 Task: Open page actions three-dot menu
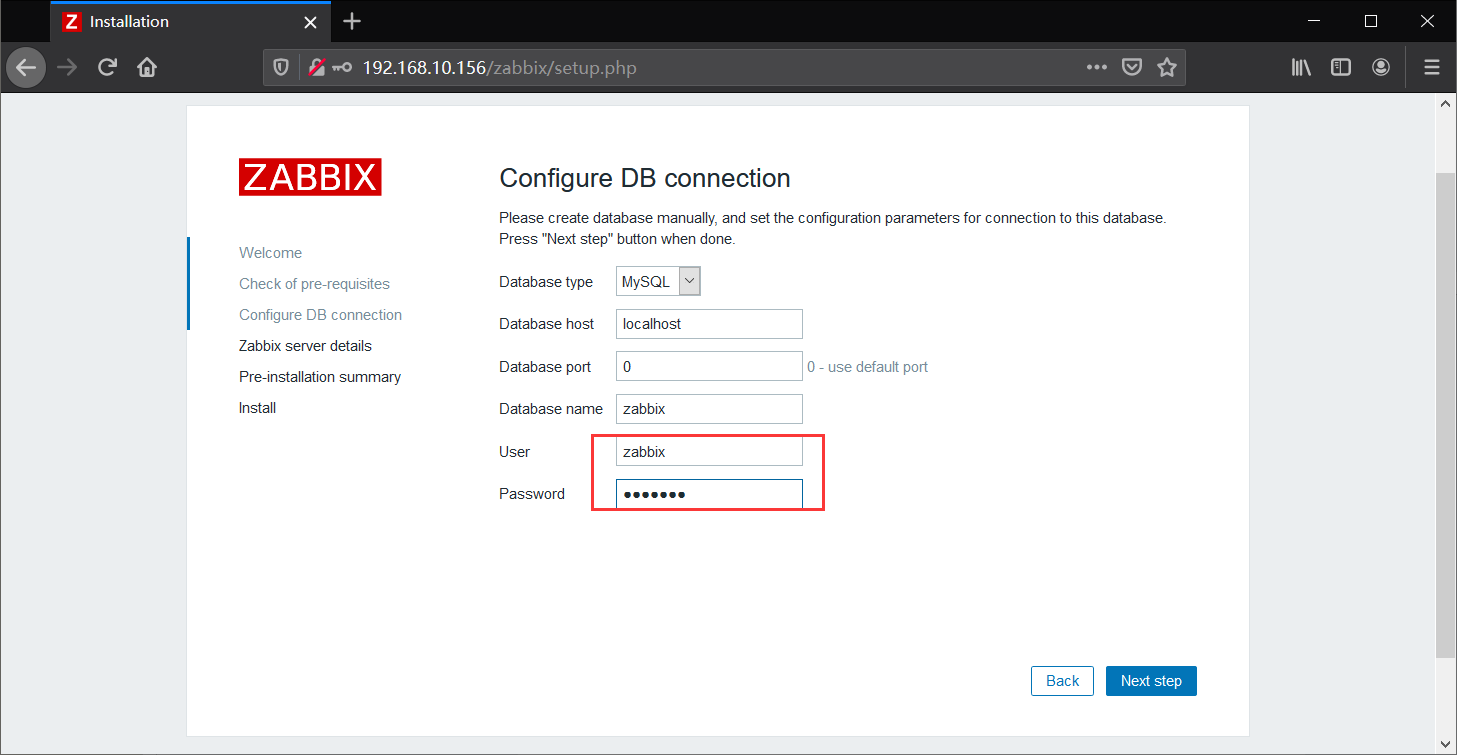(1097, 68)
